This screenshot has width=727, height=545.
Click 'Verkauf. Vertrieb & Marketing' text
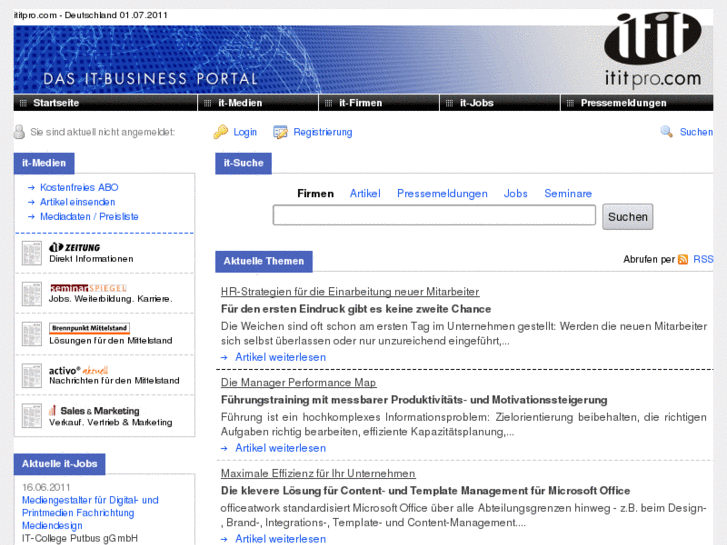(110, 422)
